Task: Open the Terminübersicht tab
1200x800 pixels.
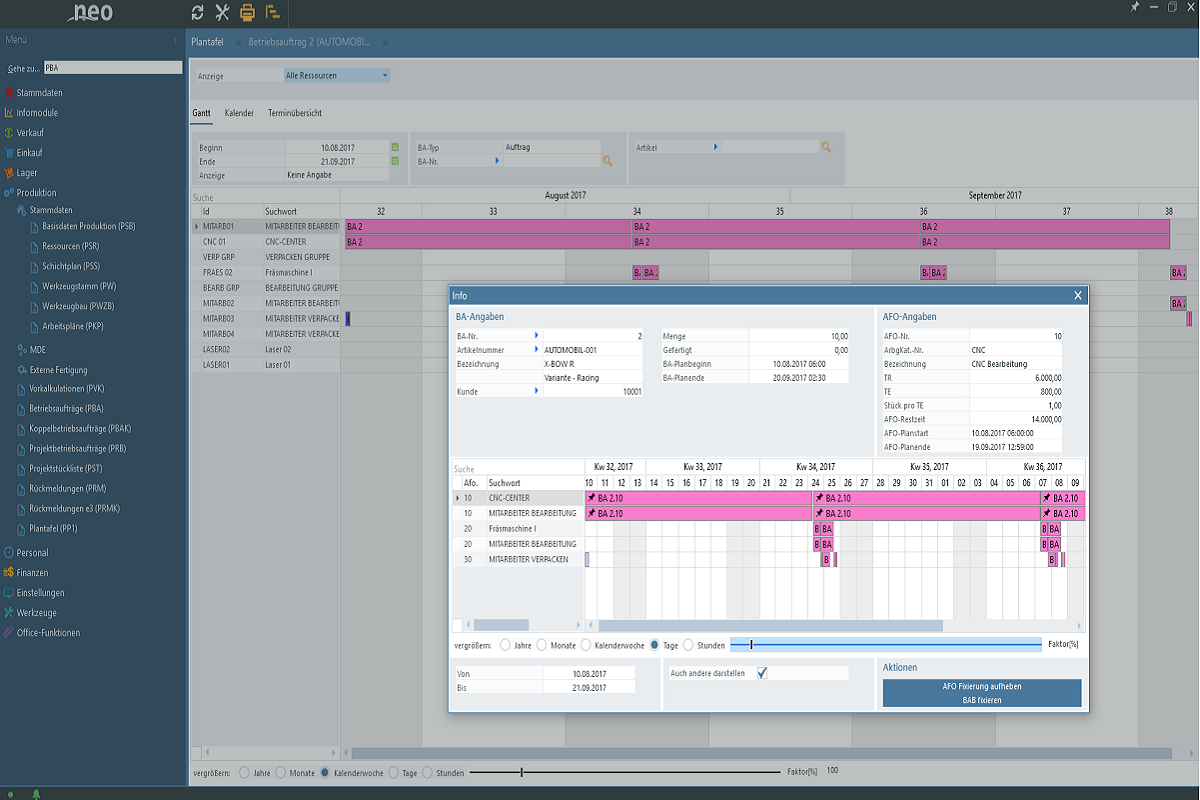Action: click(x=294, y=113)
